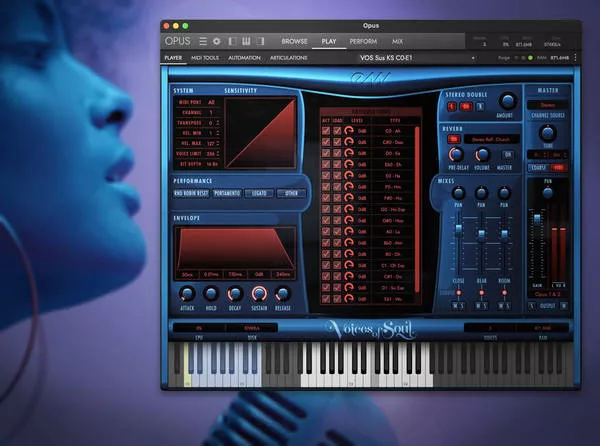Switch to the Perform tab
The width and height of the screenshot is (600, 446).
click(x=363, y=41)
